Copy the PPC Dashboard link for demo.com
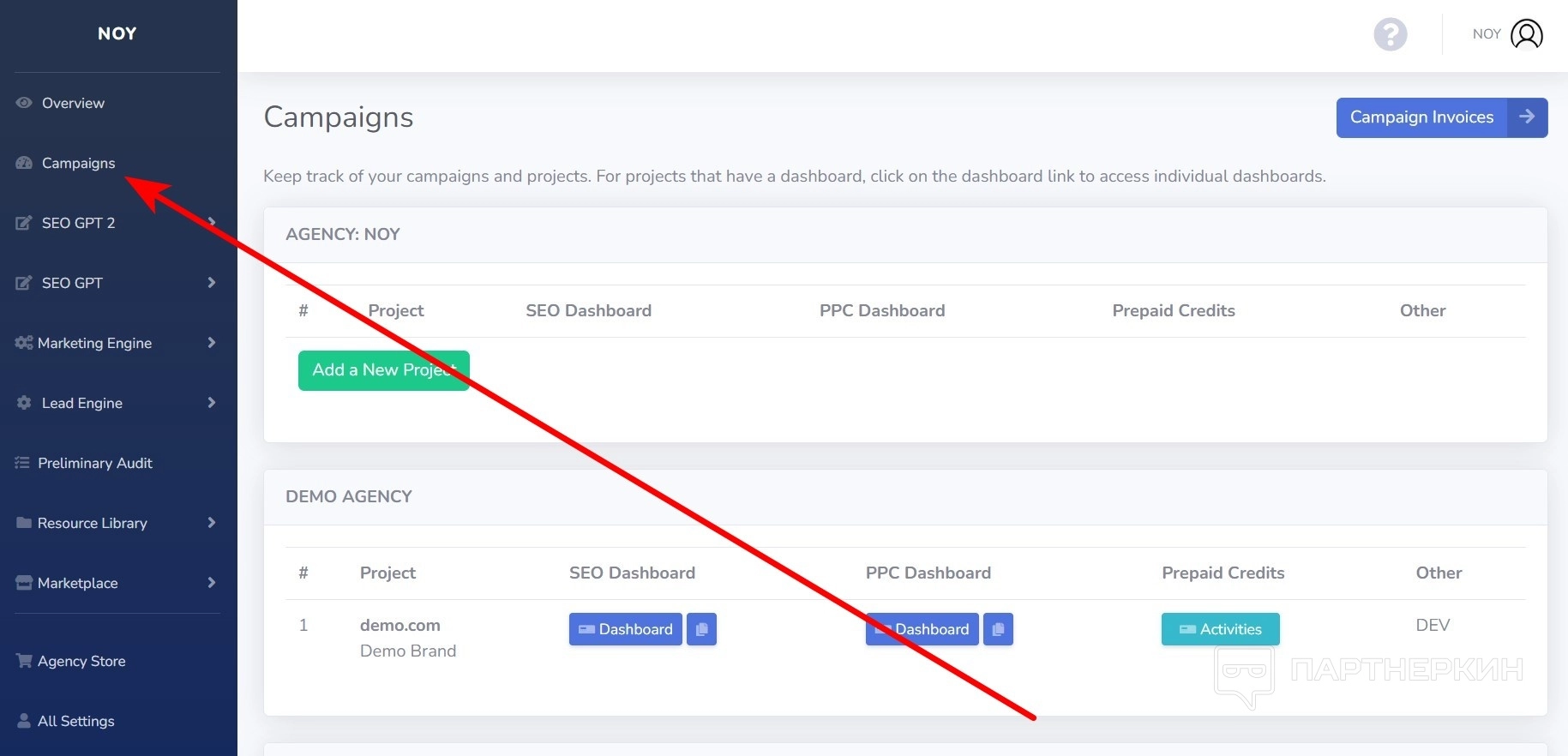This screenshot has width=1568, height=756. 998,629
